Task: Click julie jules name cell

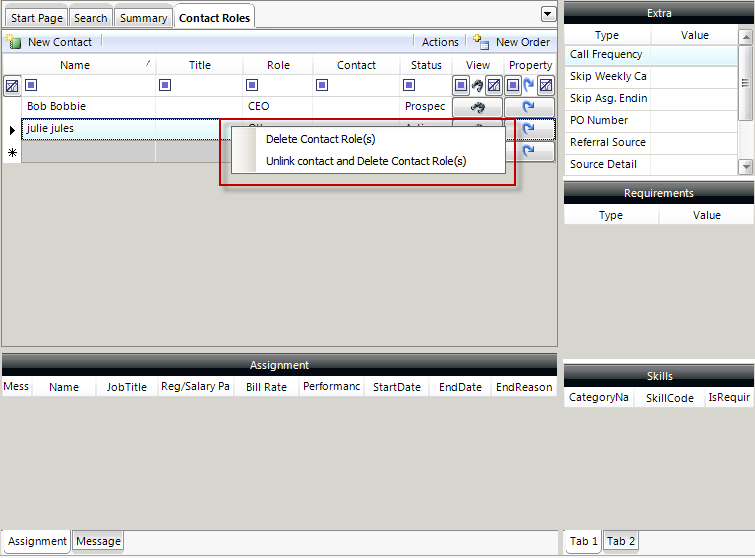Action: 89,129
